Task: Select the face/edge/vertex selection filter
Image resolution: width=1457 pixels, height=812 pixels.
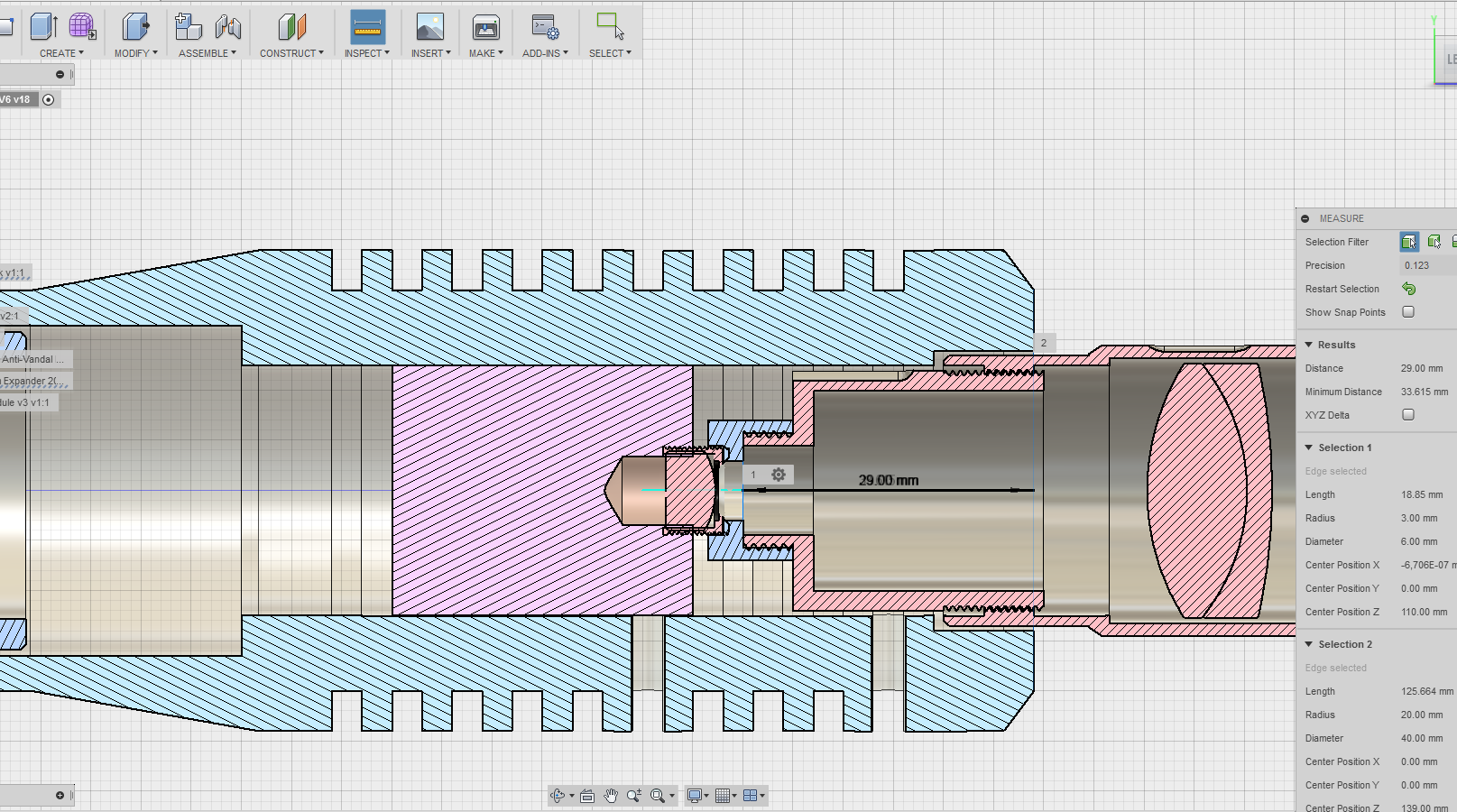Action: tap(1409, 242)
